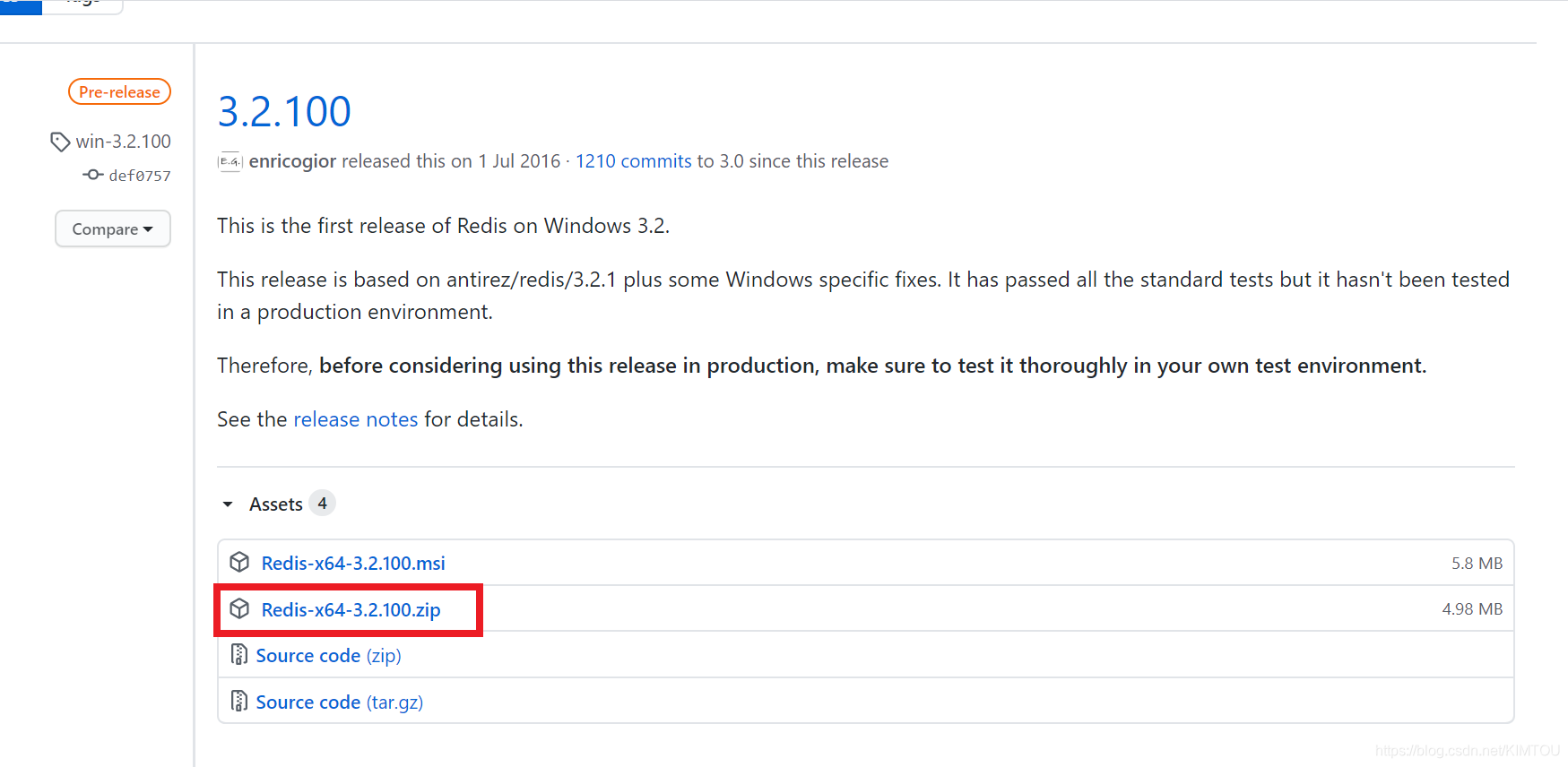View the 1210 commits link
Image resolution: width=1568 pixels, height=767 pixels.
tap(634, 161)
